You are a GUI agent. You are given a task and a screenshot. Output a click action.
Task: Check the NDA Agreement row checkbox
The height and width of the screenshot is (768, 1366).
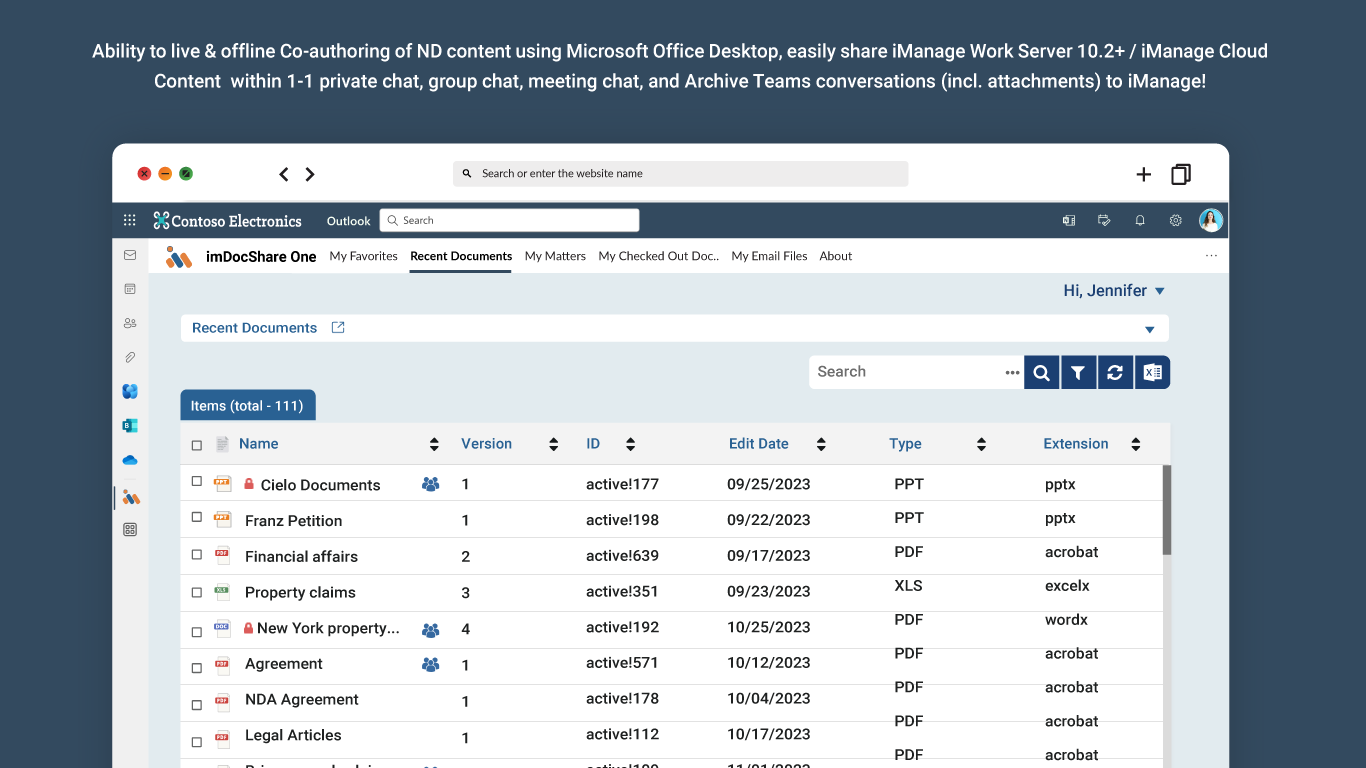197,704
